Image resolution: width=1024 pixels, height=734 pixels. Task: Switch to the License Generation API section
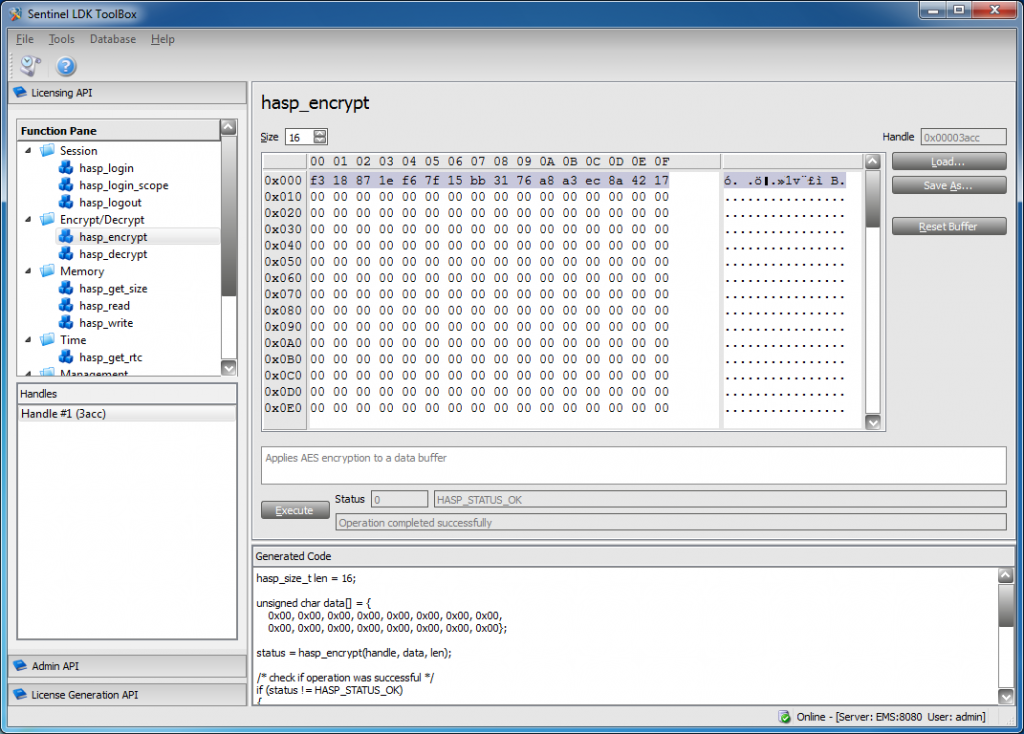pos(127,695)
